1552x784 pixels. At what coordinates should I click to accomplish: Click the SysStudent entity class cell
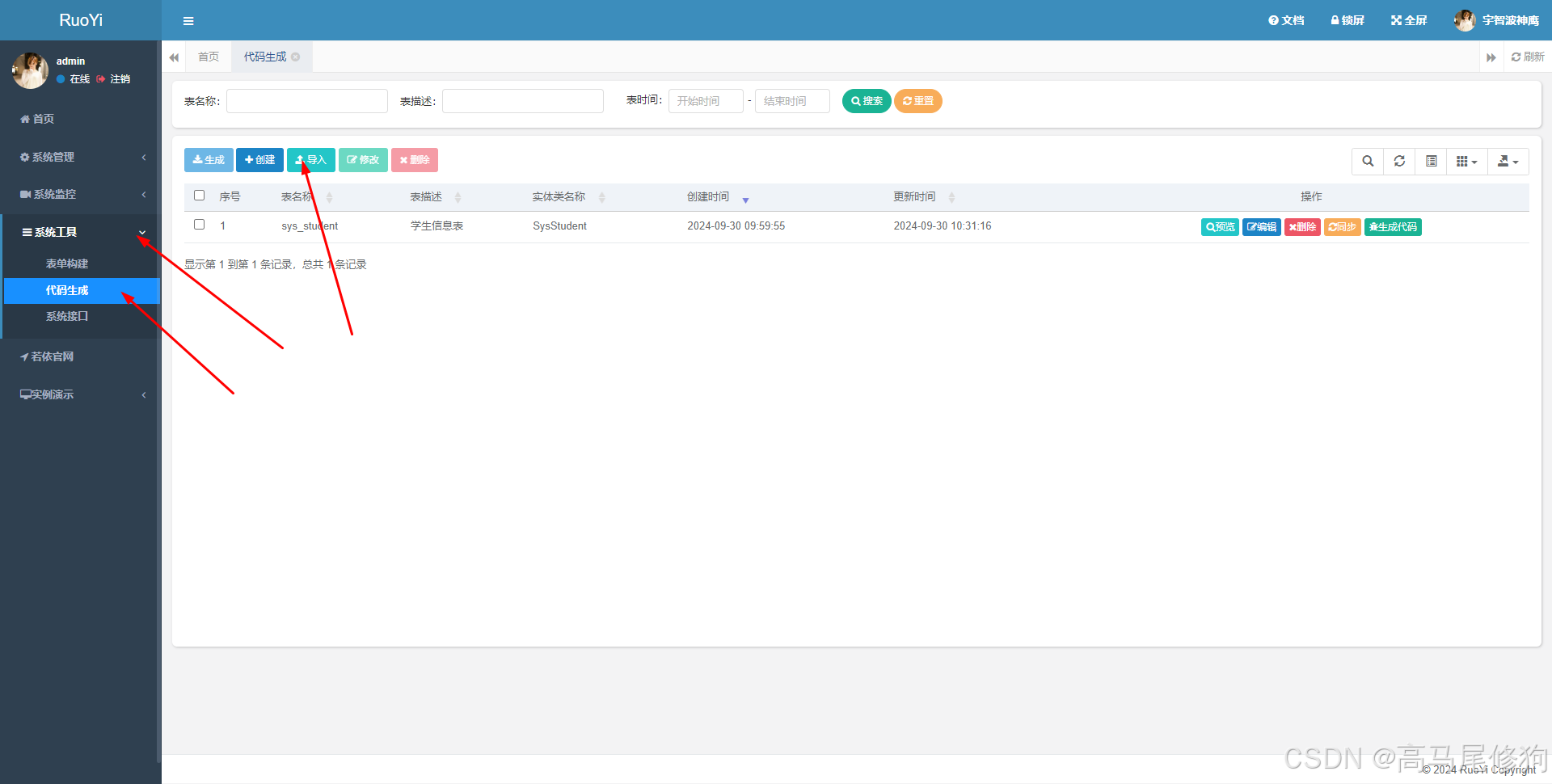point(559,226)
